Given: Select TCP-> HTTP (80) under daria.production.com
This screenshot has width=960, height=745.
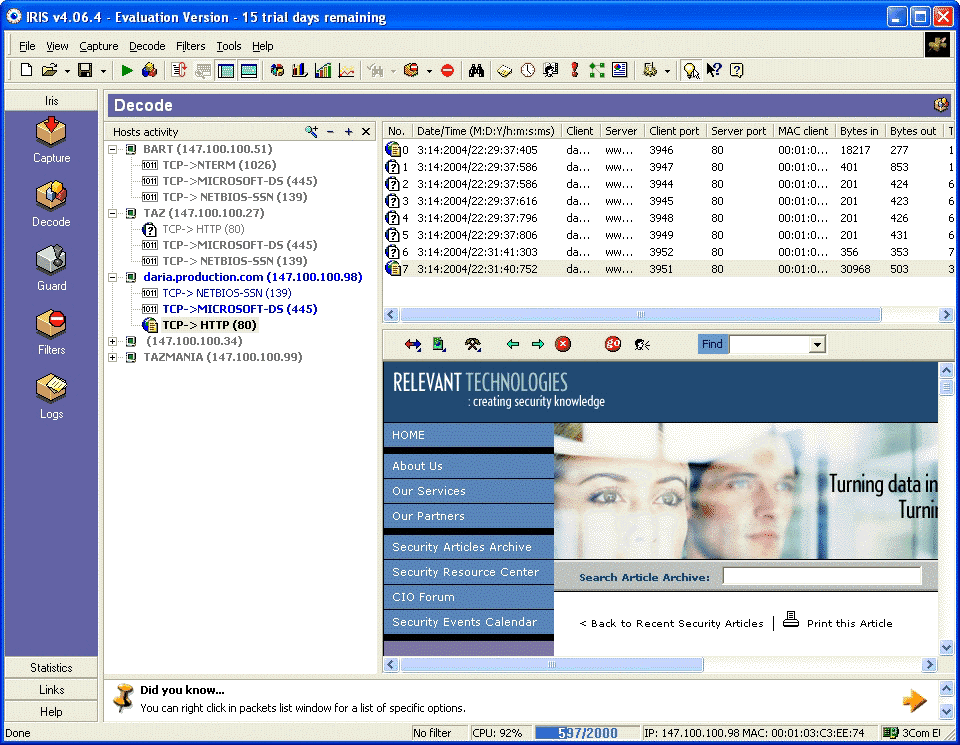Looking at the screenshot, I should (209, 325).
